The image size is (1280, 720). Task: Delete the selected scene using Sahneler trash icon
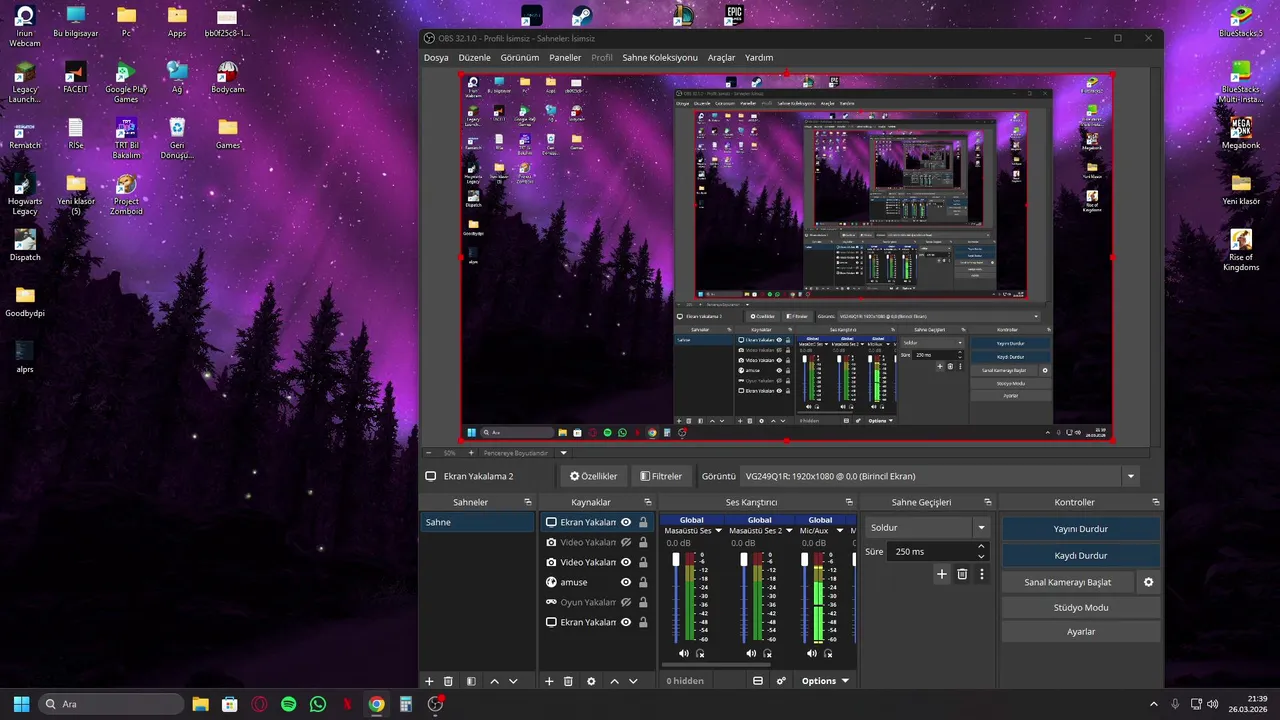(x=448, y=681)
